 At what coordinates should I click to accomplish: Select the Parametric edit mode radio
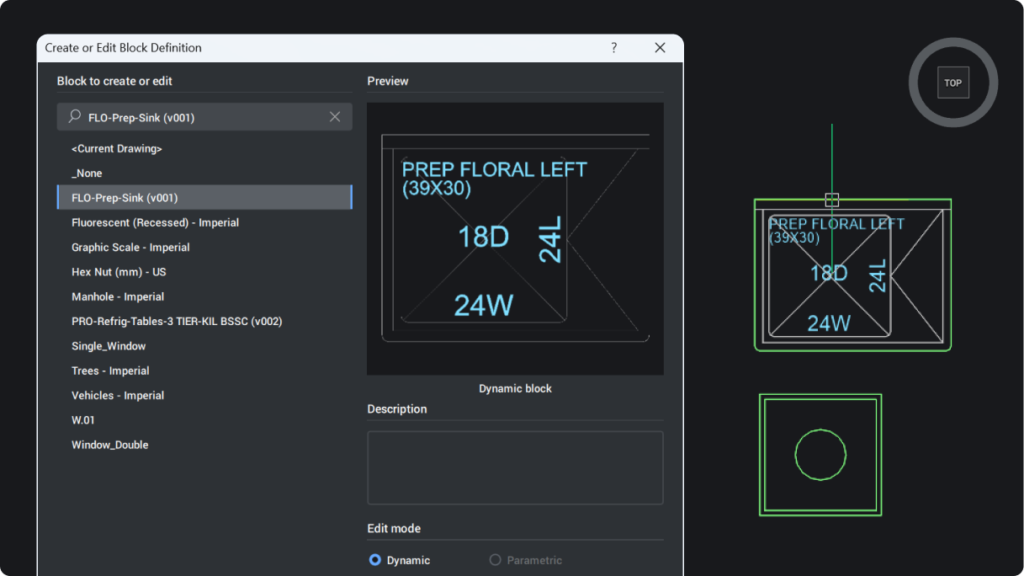tap(495, 560)
